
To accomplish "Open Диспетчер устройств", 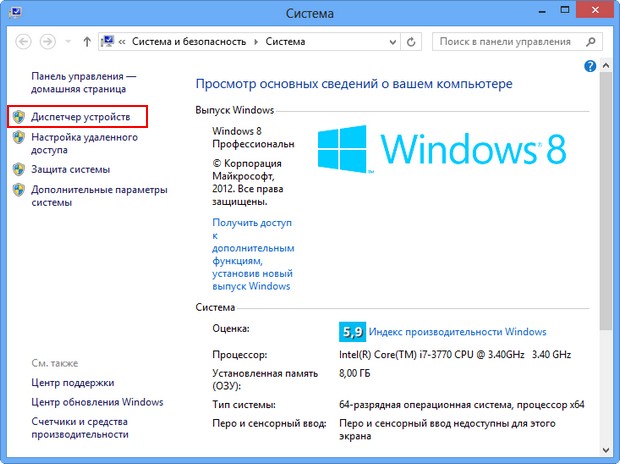I will (80, 117).
